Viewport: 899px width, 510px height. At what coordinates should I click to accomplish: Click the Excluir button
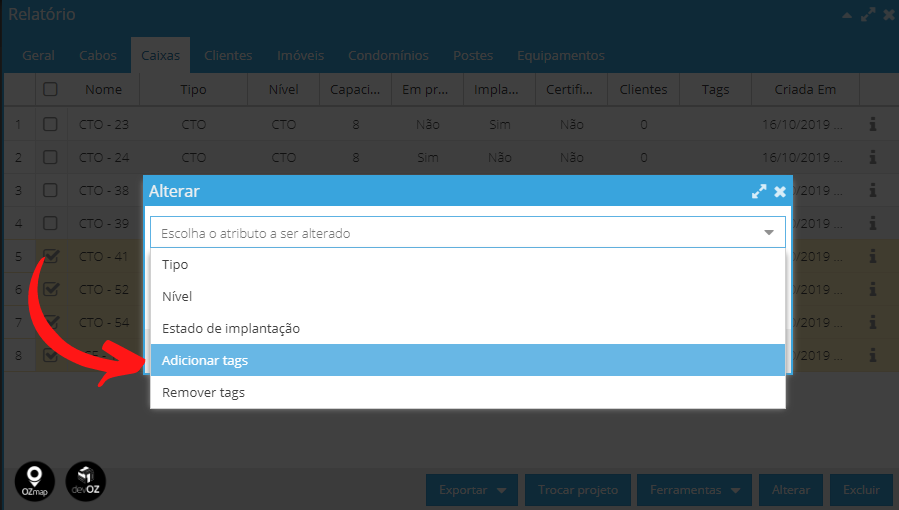(861, 490)
